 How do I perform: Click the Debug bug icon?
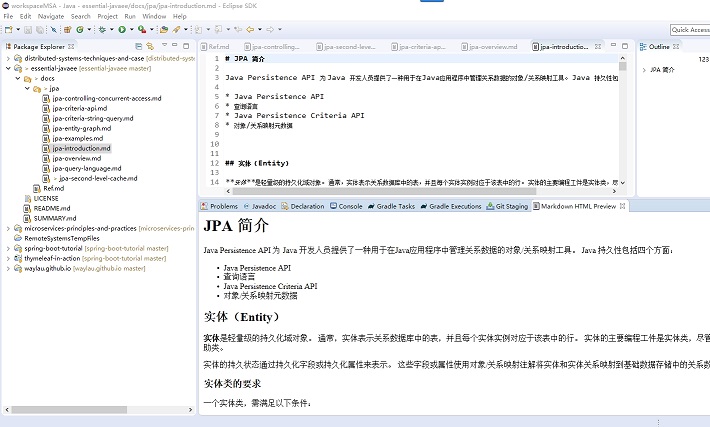pos(102,29)
